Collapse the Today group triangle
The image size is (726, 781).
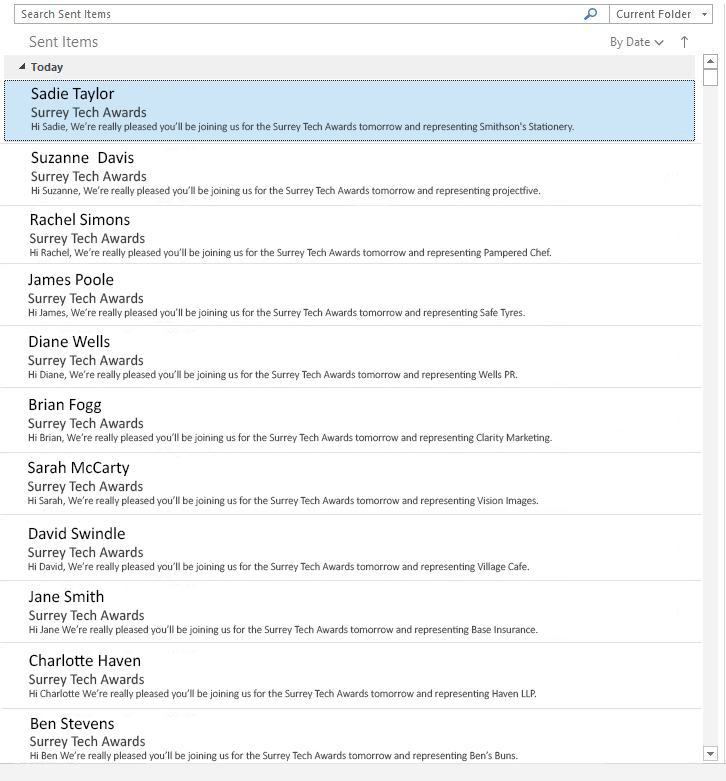pyautogui.click(x=22, y=66)
